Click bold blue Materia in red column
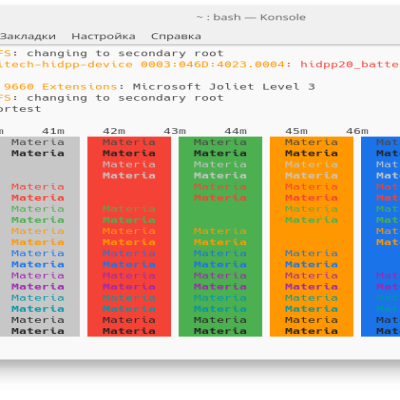Screen dimensions: 400x400 tap(129, 264)
